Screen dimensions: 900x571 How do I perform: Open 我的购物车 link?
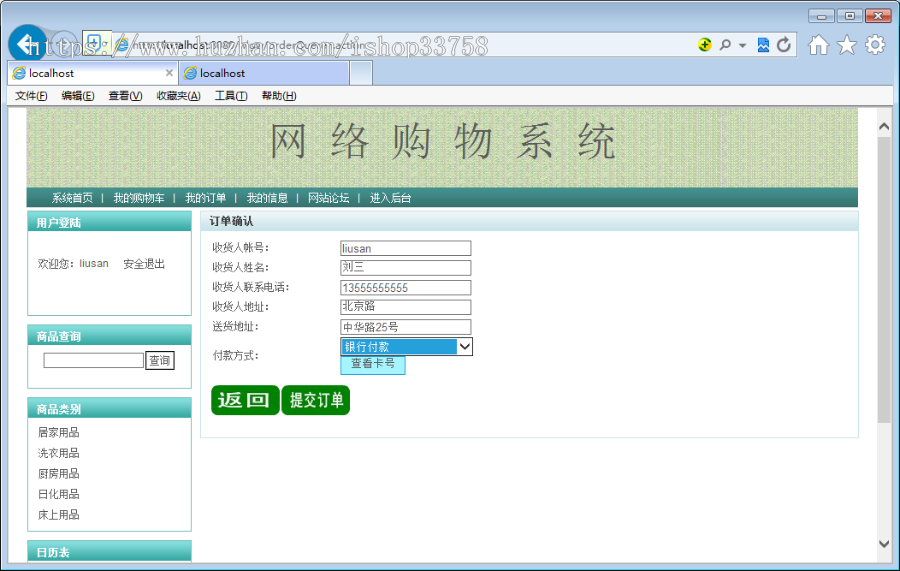pyautogui.click(x=138, y=198)
